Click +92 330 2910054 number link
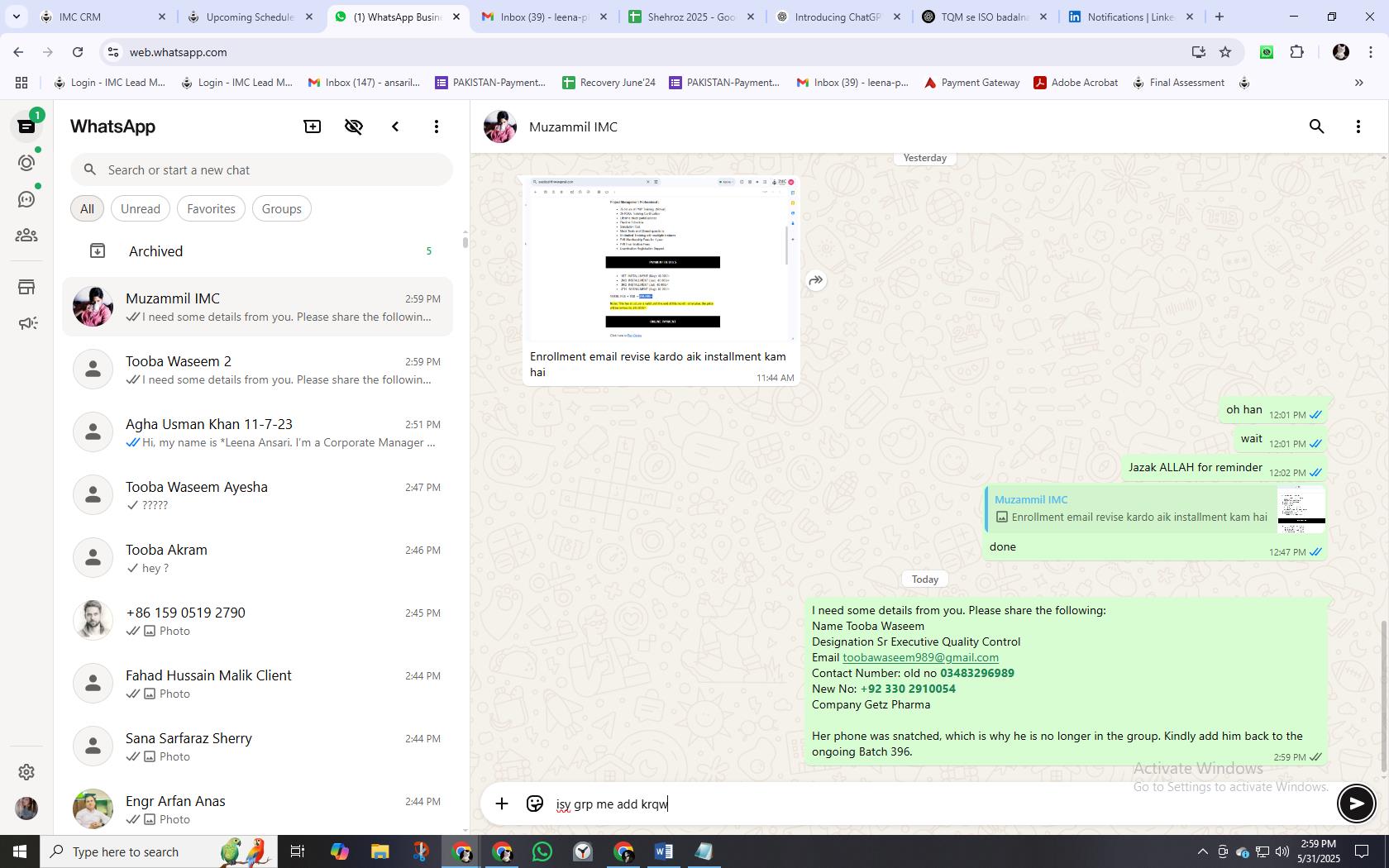The width and height of the screenshot is (1389, 868). click(x=908, y=689)
